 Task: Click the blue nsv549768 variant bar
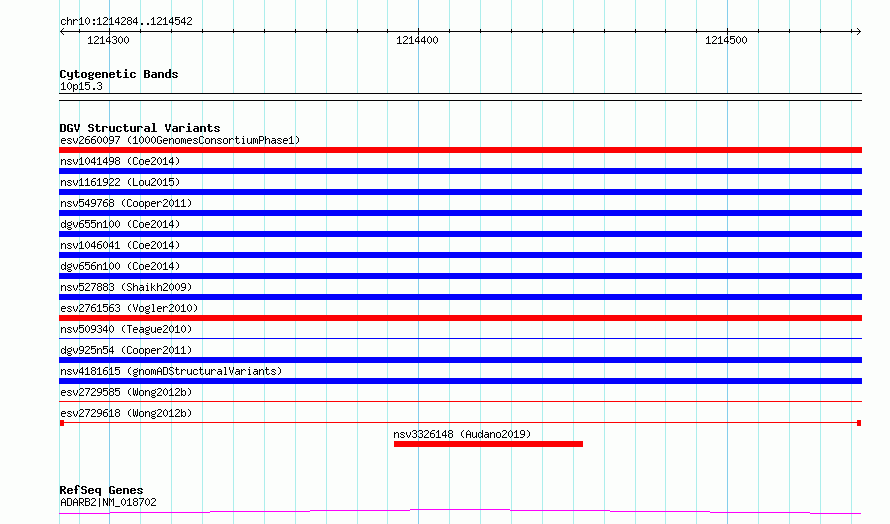460,213
